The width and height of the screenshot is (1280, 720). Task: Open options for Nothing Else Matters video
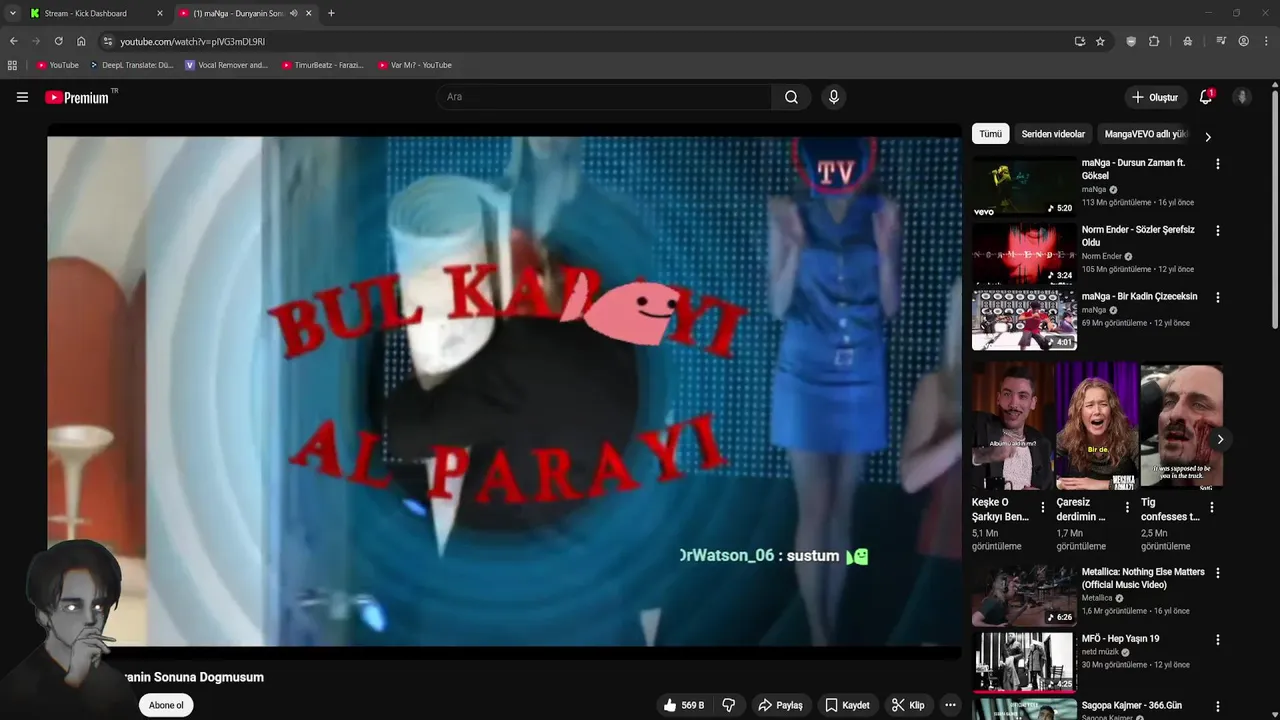tap(1217, 572)
